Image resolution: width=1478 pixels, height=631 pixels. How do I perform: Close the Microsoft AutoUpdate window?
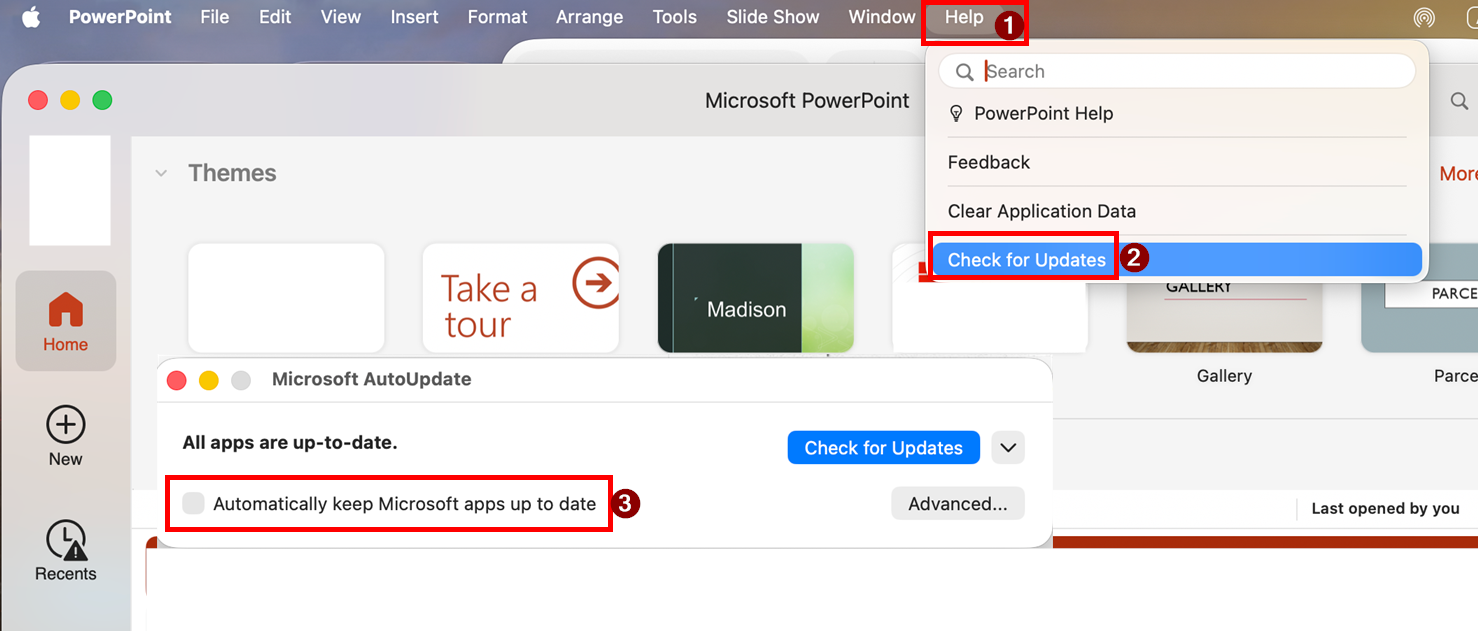click(177, 380)
